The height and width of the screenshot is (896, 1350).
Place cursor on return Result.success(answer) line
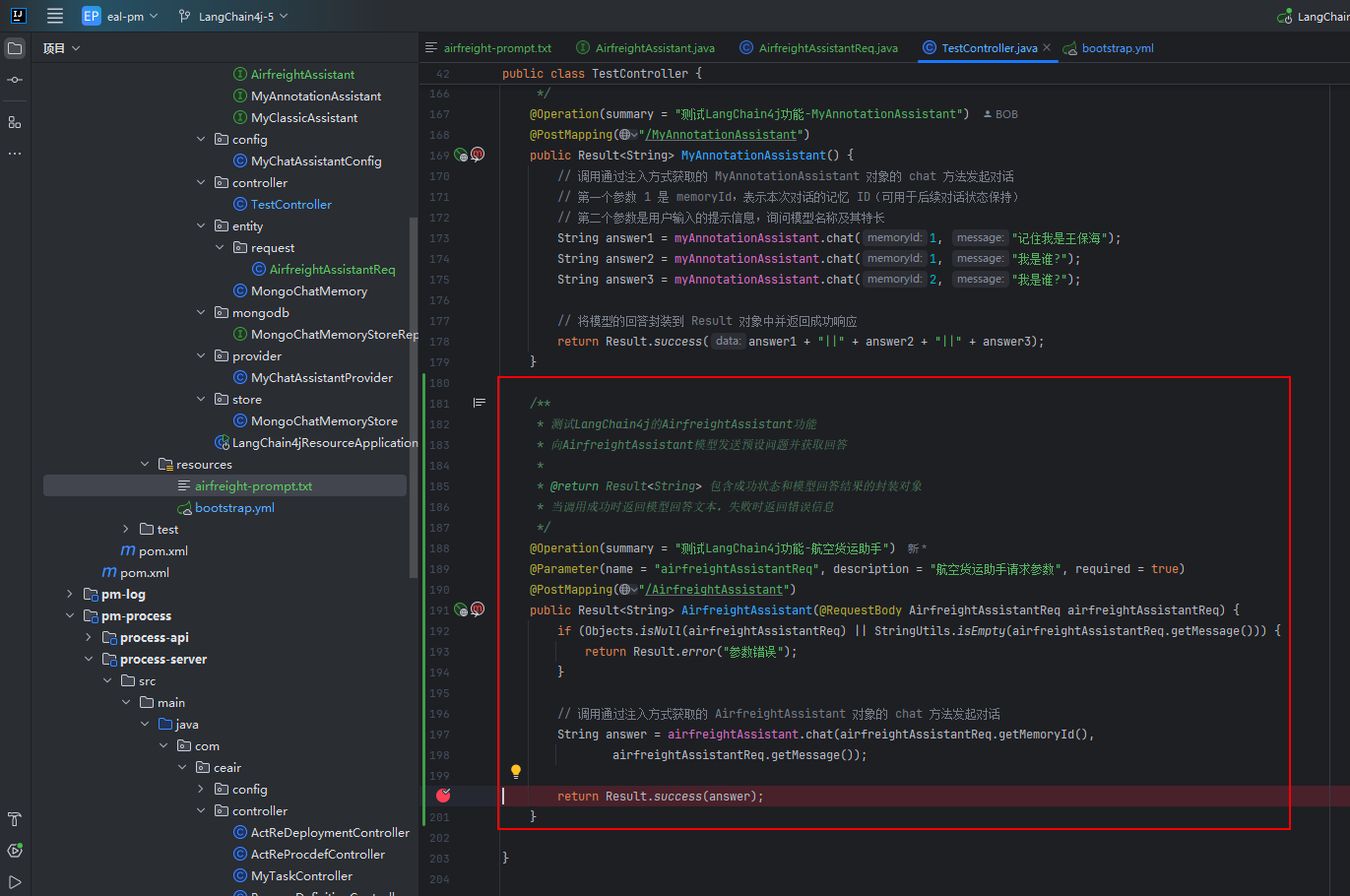pyautogui.click(x=660, y=797)
